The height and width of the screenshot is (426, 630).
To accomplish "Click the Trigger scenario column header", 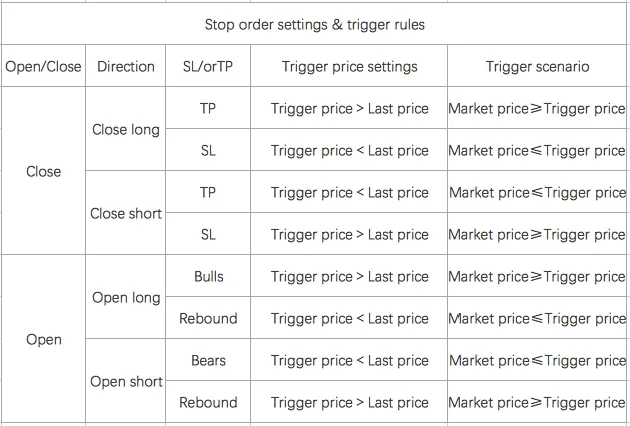I will click(537, 67).
